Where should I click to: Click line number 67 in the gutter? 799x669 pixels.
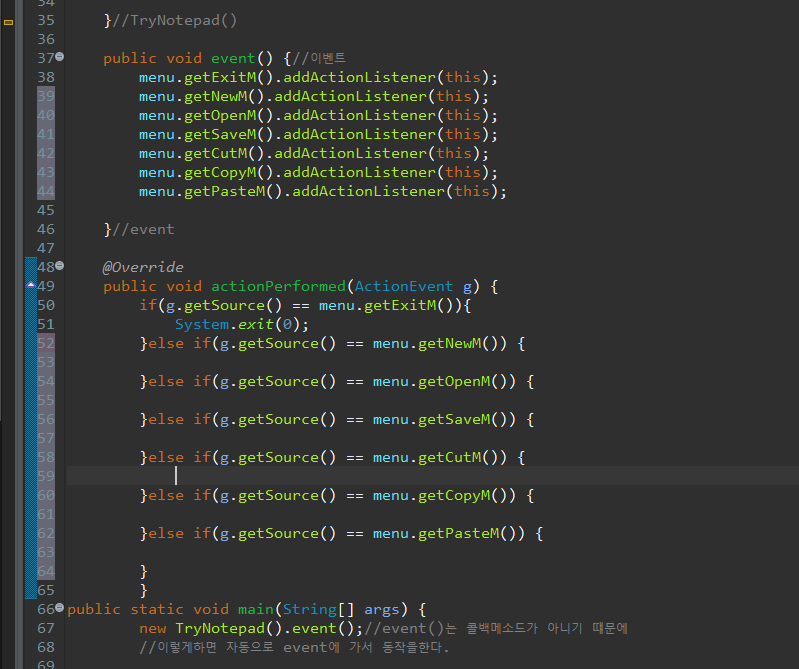click(x=45, y=628)
